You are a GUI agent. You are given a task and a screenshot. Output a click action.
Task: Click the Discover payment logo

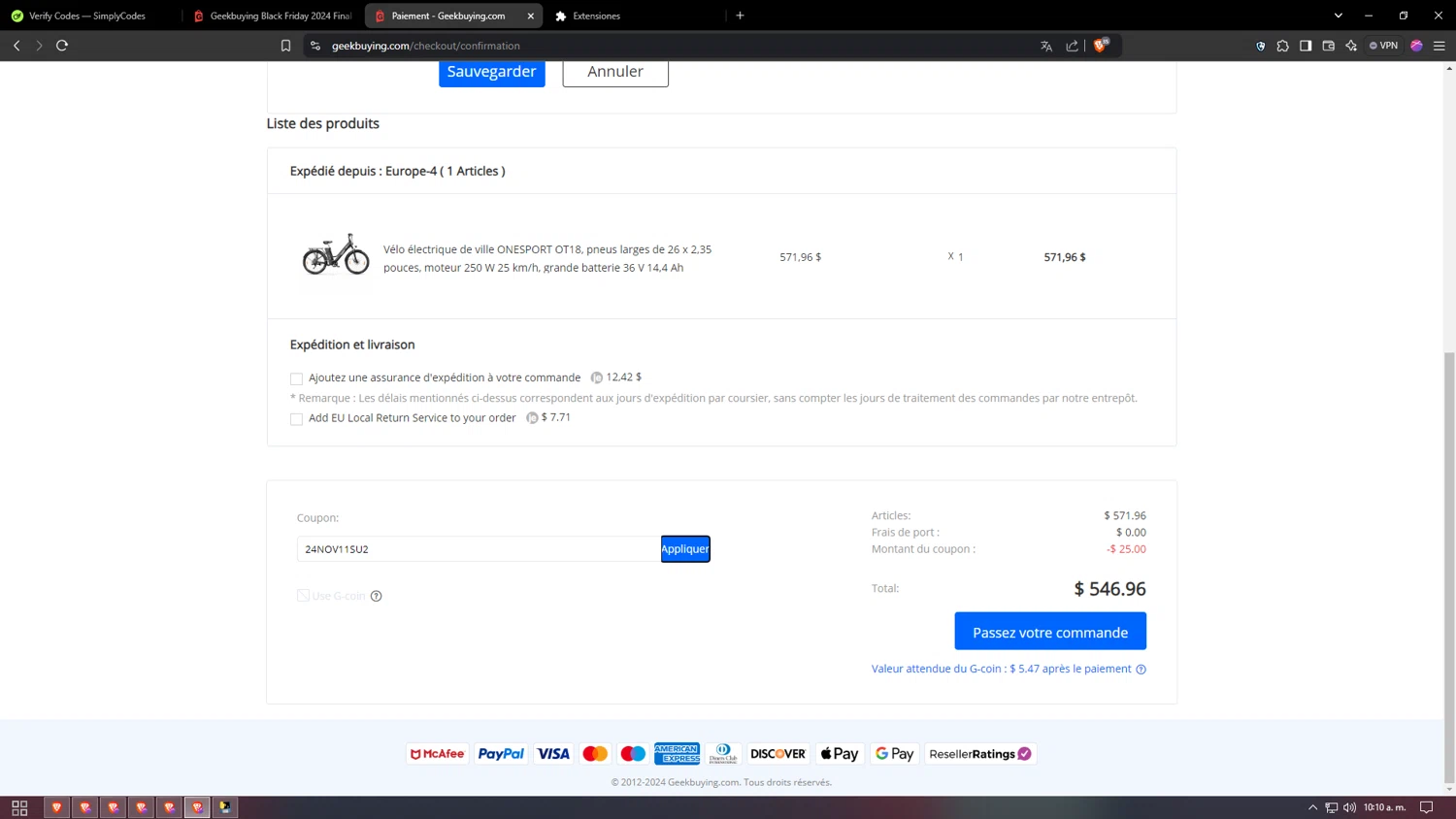pos(778,754)
